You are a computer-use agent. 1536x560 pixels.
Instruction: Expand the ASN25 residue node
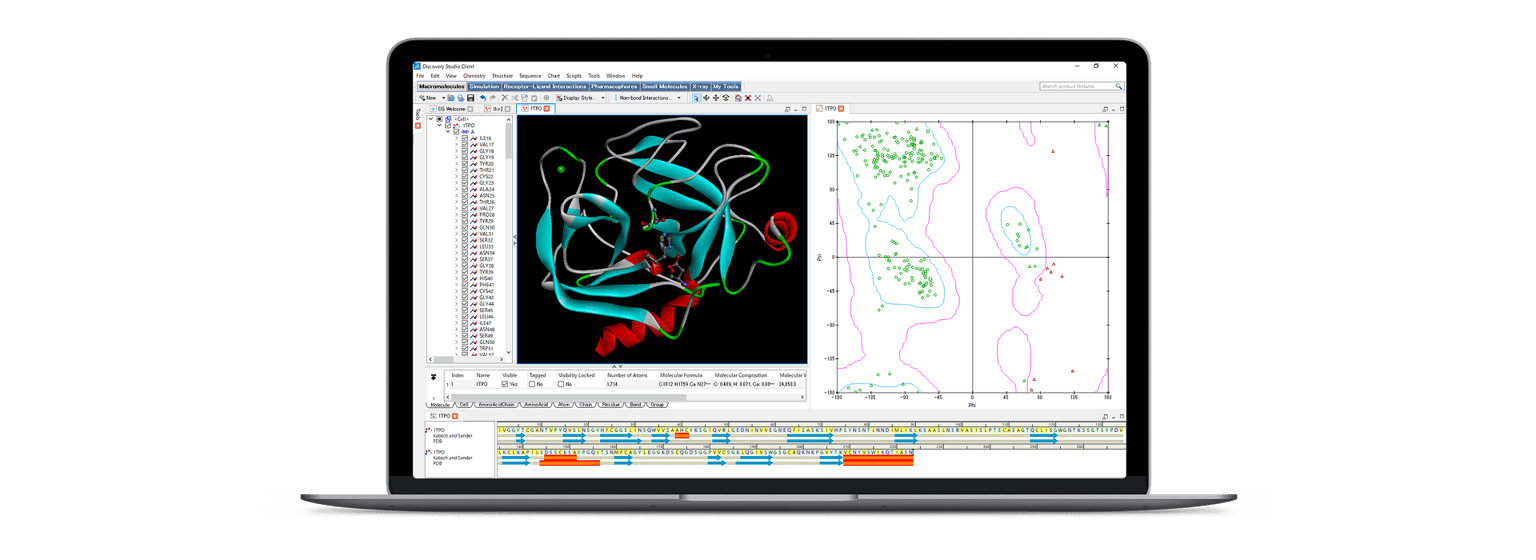[457, 195]
